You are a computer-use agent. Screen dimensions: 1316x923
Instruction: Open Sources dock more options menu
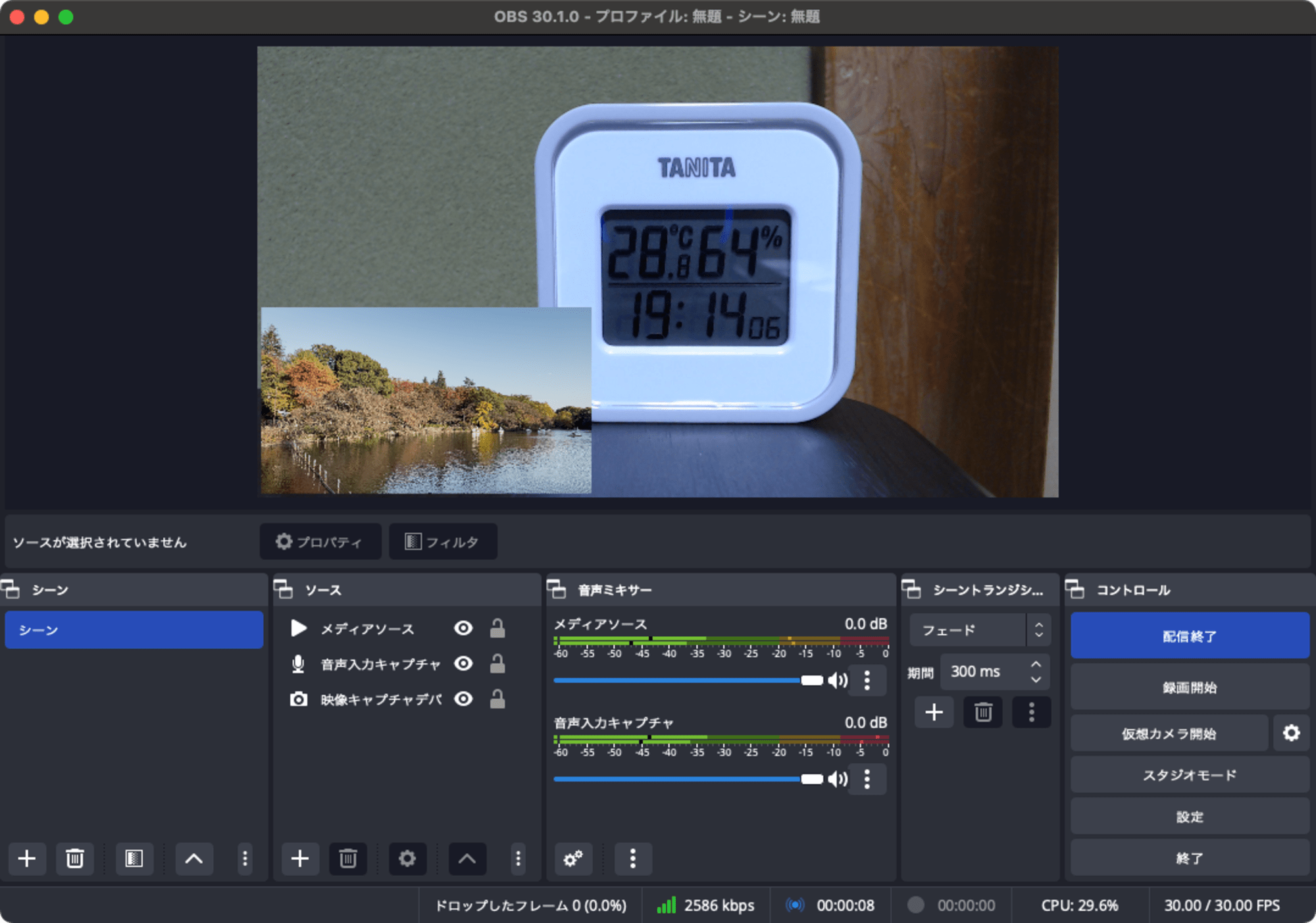(518, 859)
